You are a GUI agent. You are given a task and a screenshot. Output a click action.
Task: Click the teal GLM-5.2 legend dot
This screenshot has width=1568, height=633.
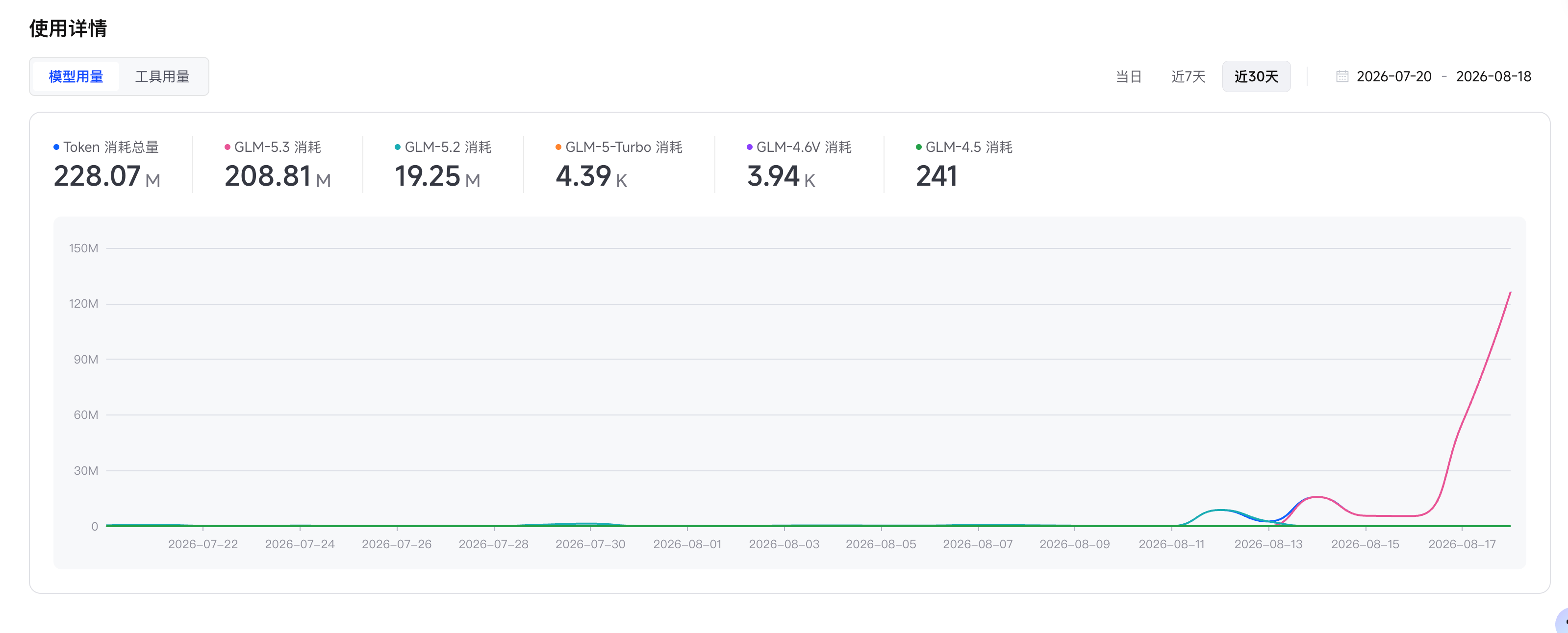click(x=398, y=147)
